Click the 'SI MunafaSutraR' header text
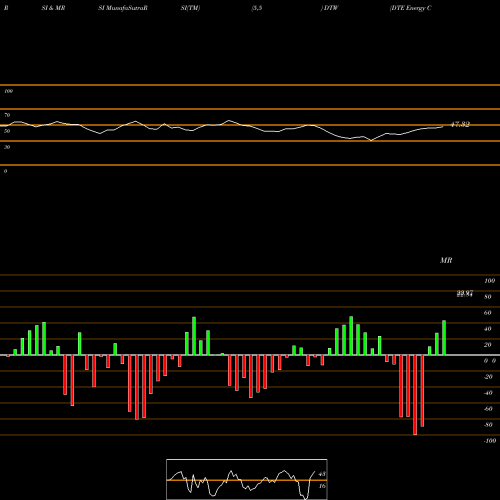Viewport: 500px width, 500px height. point(123,8)
